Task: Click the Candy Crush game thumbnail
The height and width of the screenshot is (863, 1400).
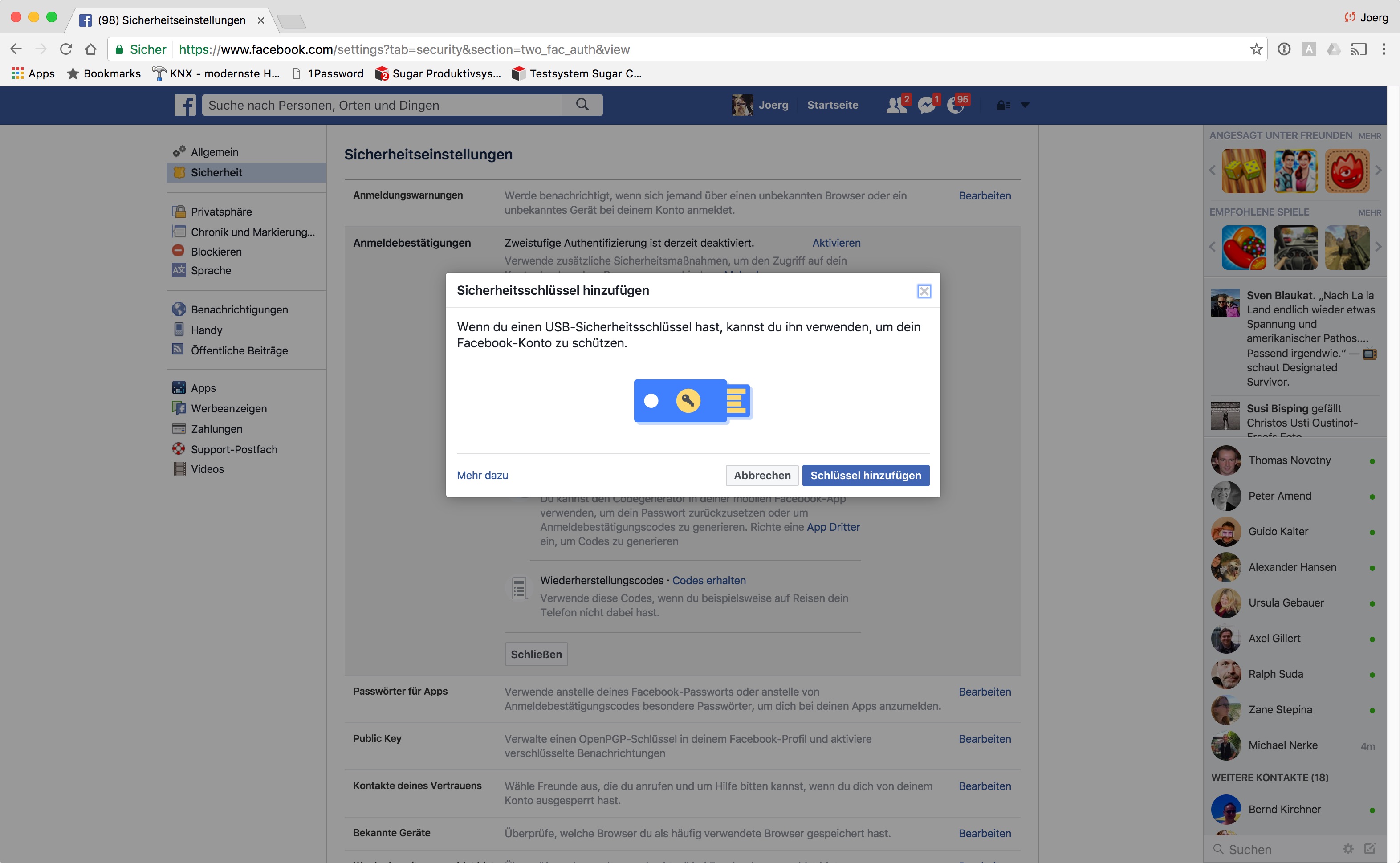Action: 1244,247
